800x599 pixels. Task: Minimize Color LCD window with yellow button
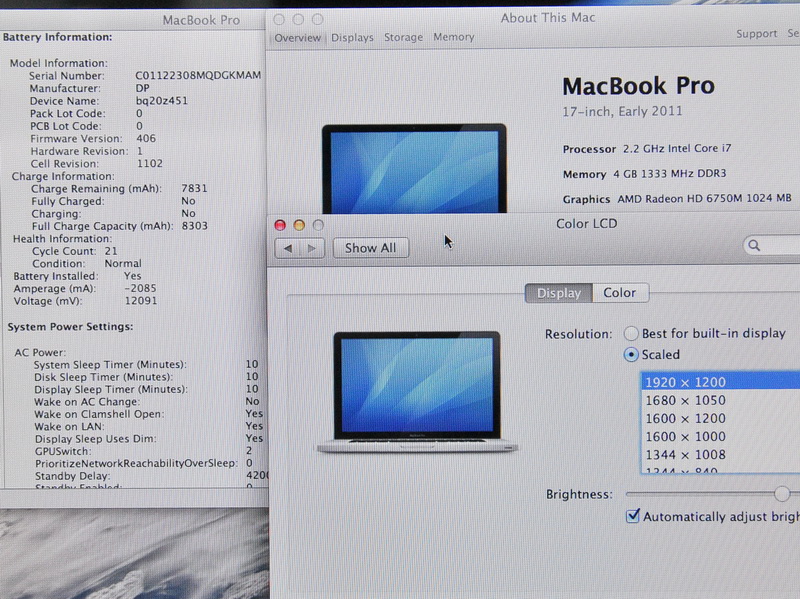(299, 225)
